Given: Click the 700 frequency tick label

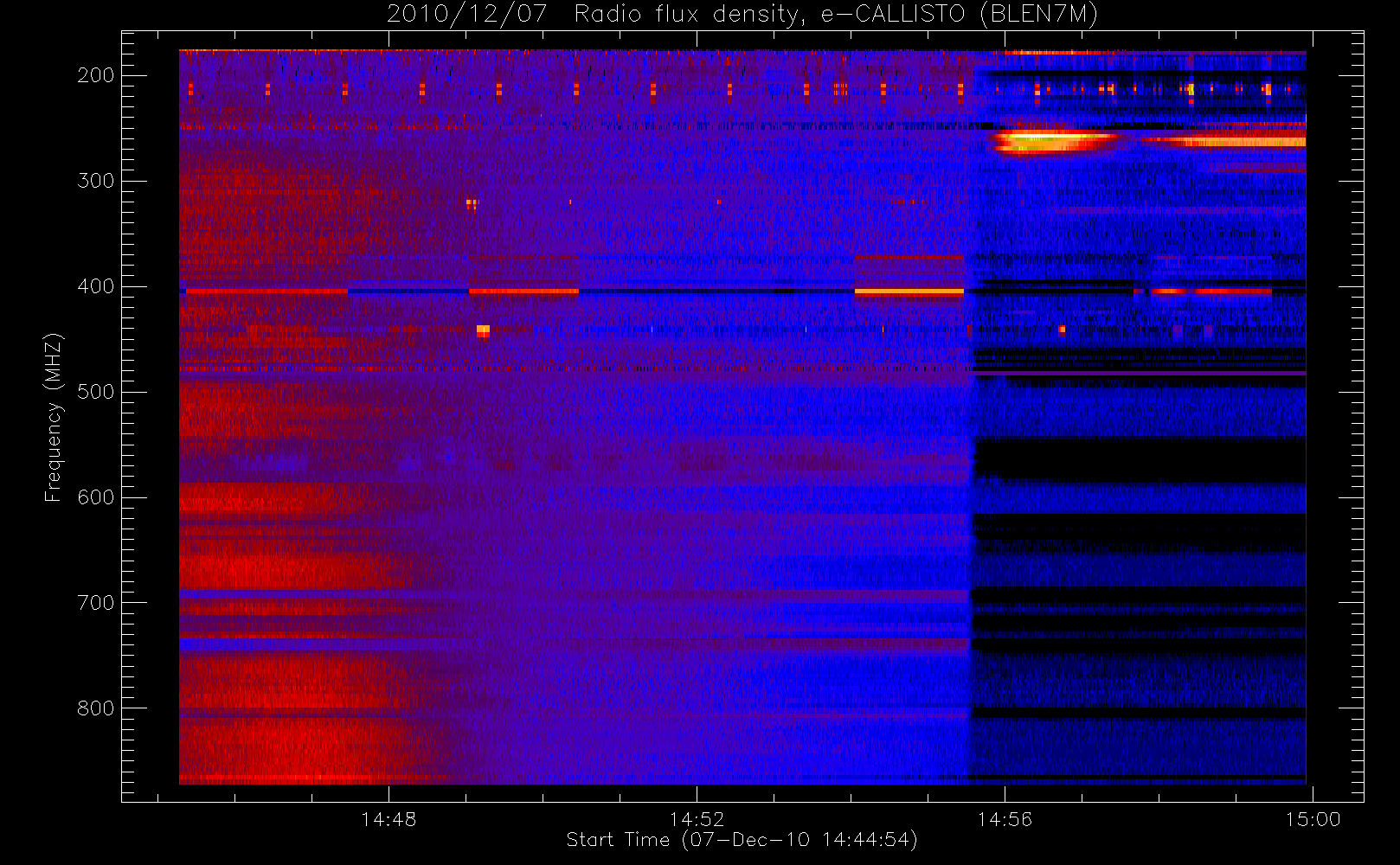Looking at the screenshot, I should (x=96, y=603).
